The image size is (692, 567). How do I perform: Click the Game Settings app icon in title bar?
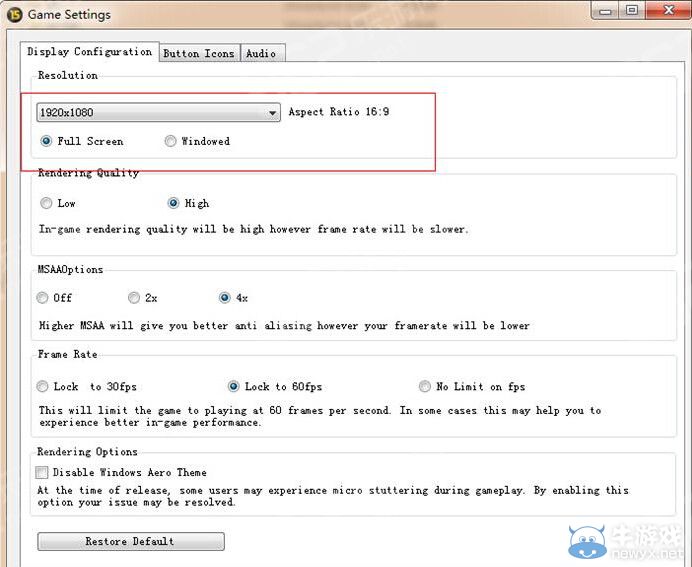click(x=15, y=14)
